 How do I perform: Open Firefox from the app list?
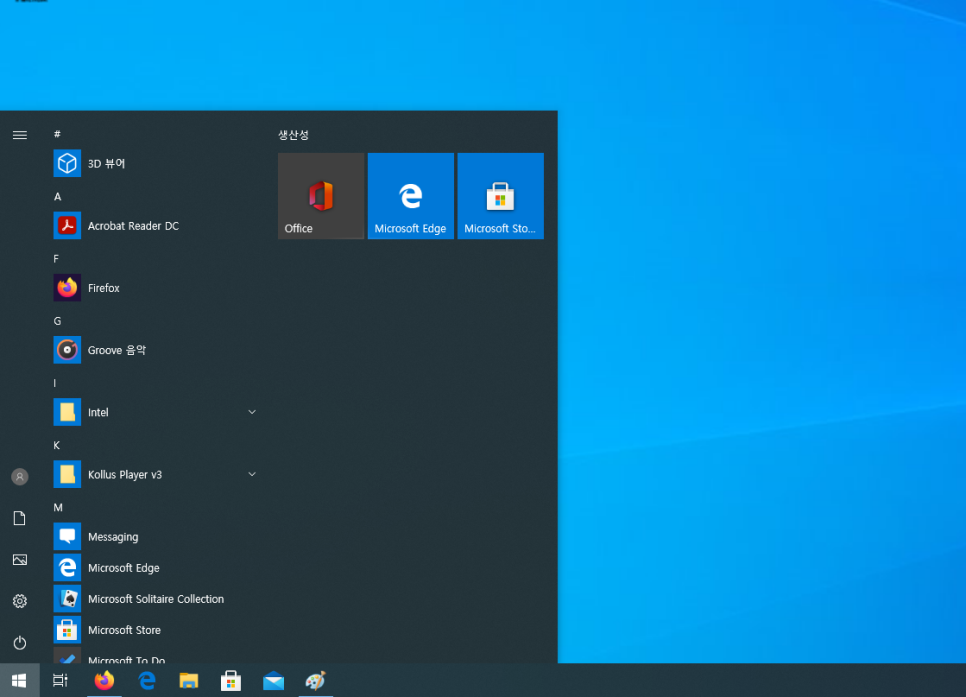click(x=155, y=288)
